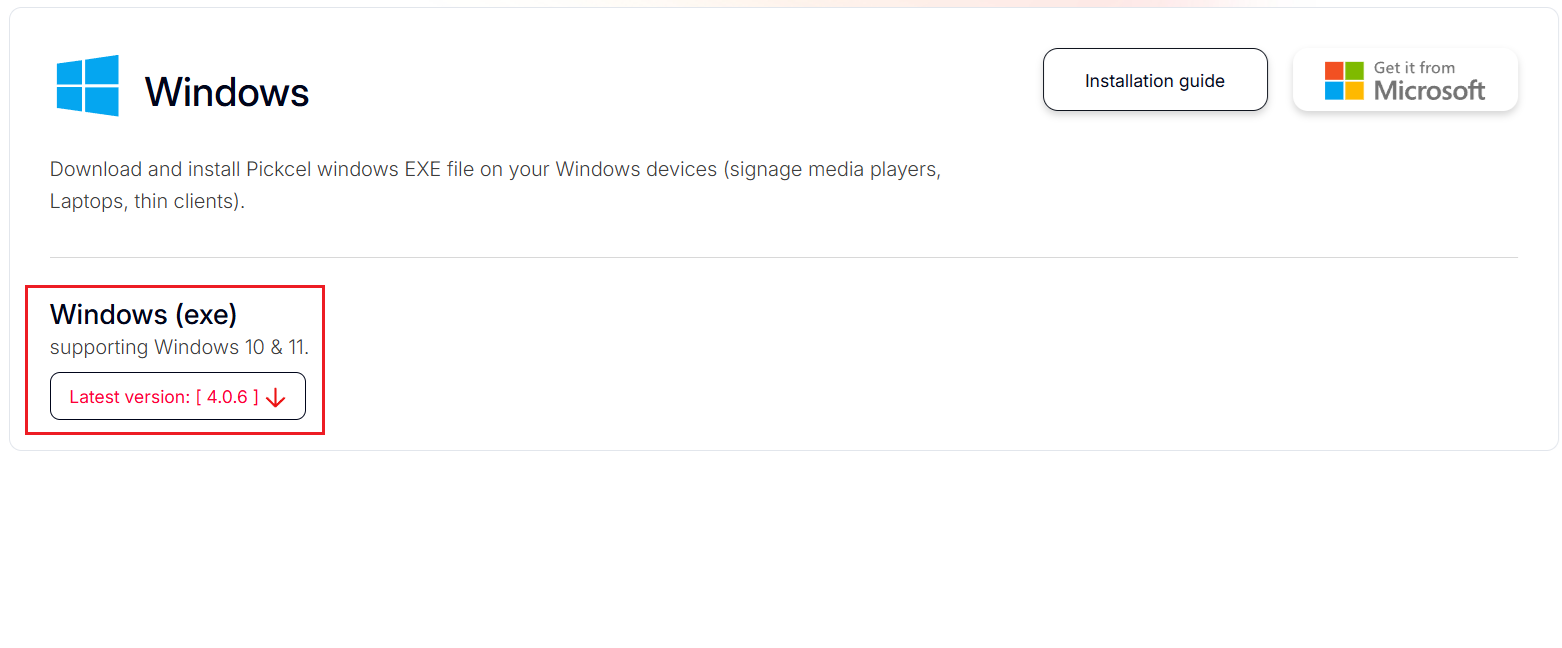
Task: Click the Windows heading title
Action: (x=227, y=92)
